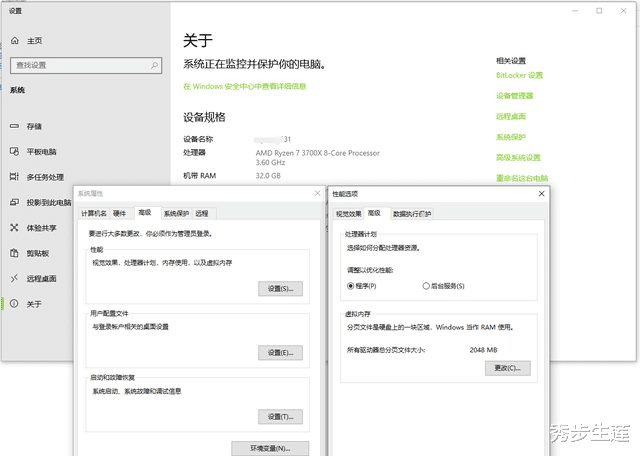
Task: Select the 程序(P) radio button
Action: (350, 286)
